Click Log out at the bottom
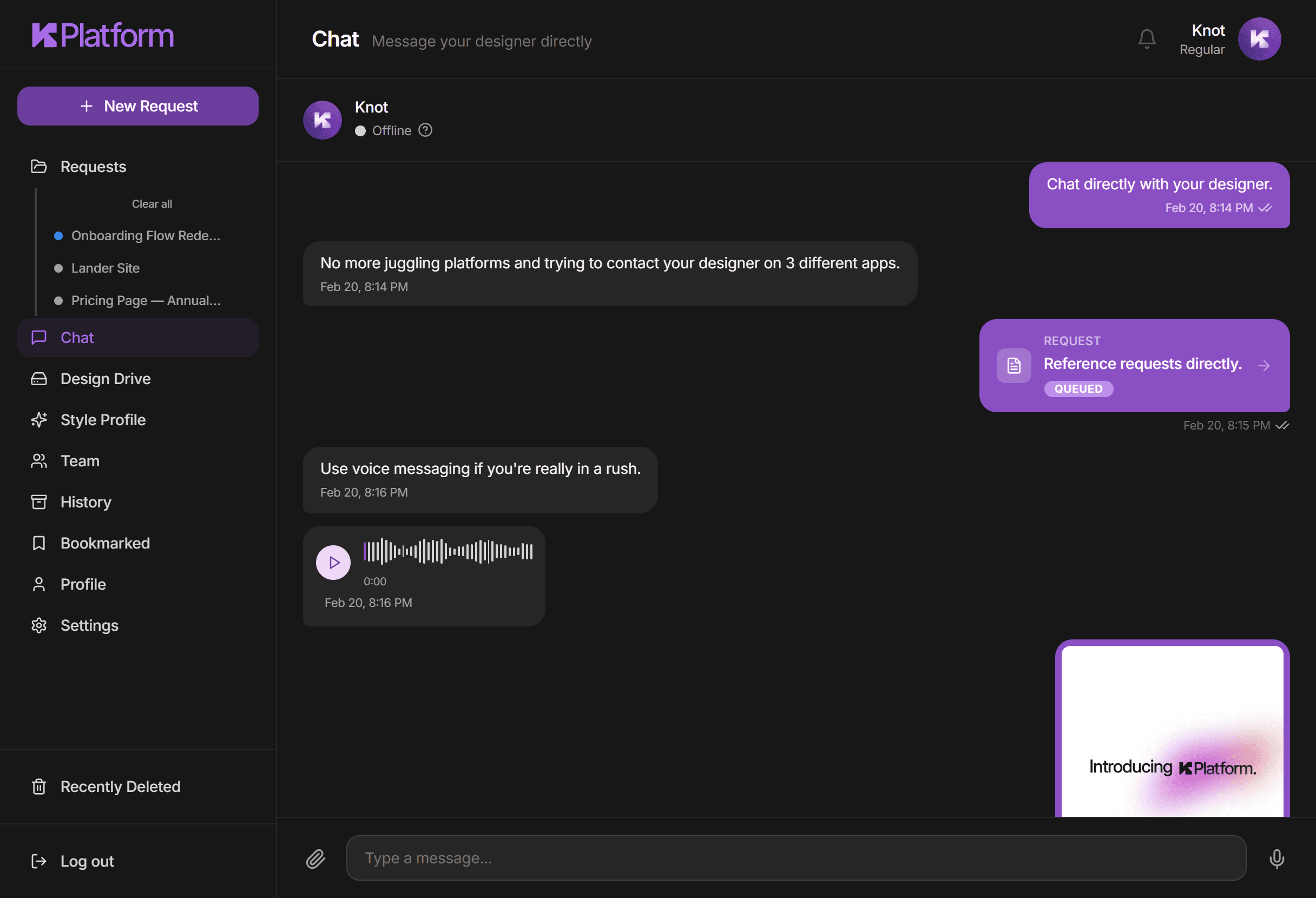 pyautogui.click(x=86, y=861)
